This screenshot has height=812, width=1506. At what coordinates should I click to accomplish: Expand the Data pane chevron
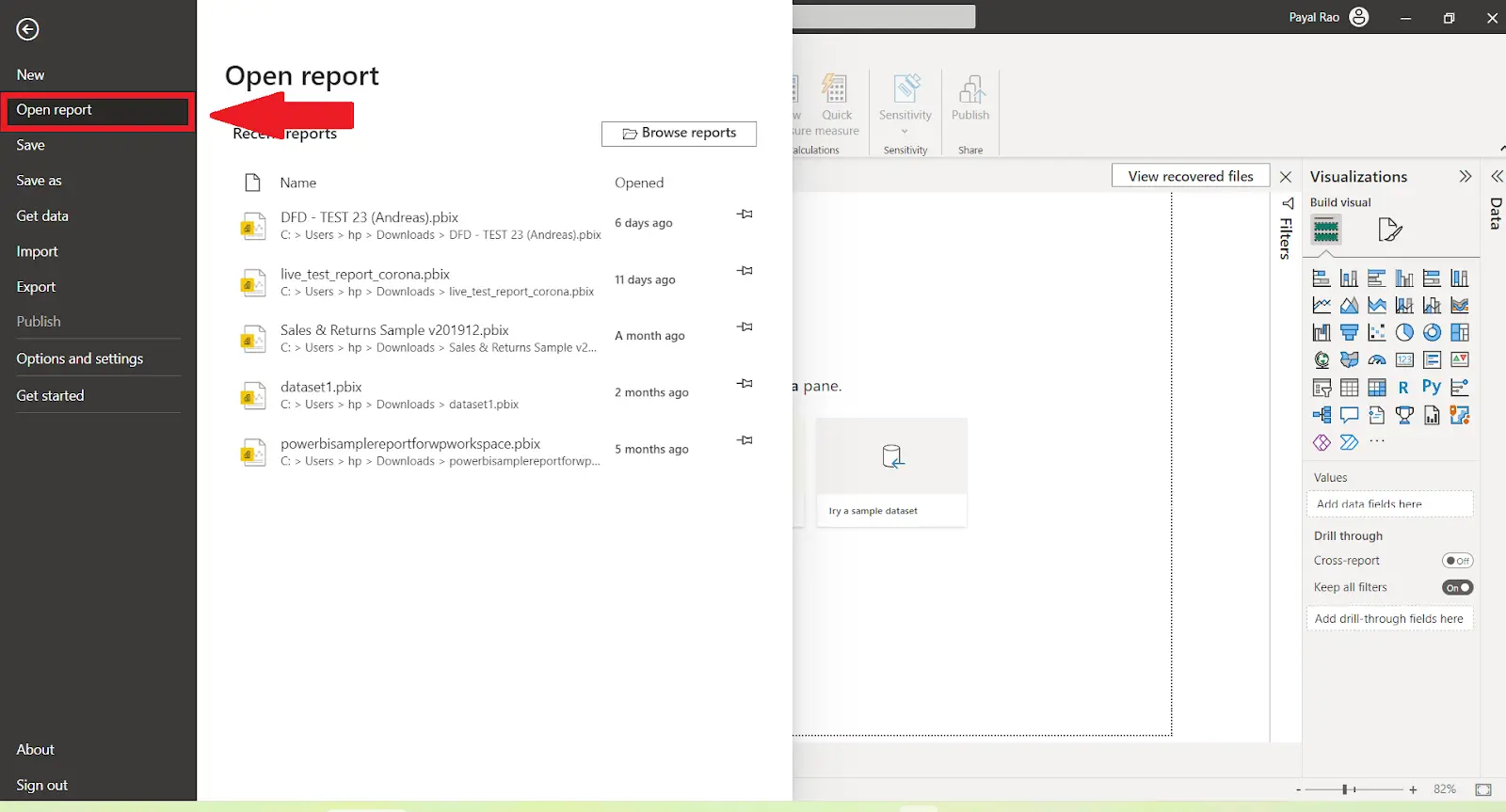click(1497, 177)
